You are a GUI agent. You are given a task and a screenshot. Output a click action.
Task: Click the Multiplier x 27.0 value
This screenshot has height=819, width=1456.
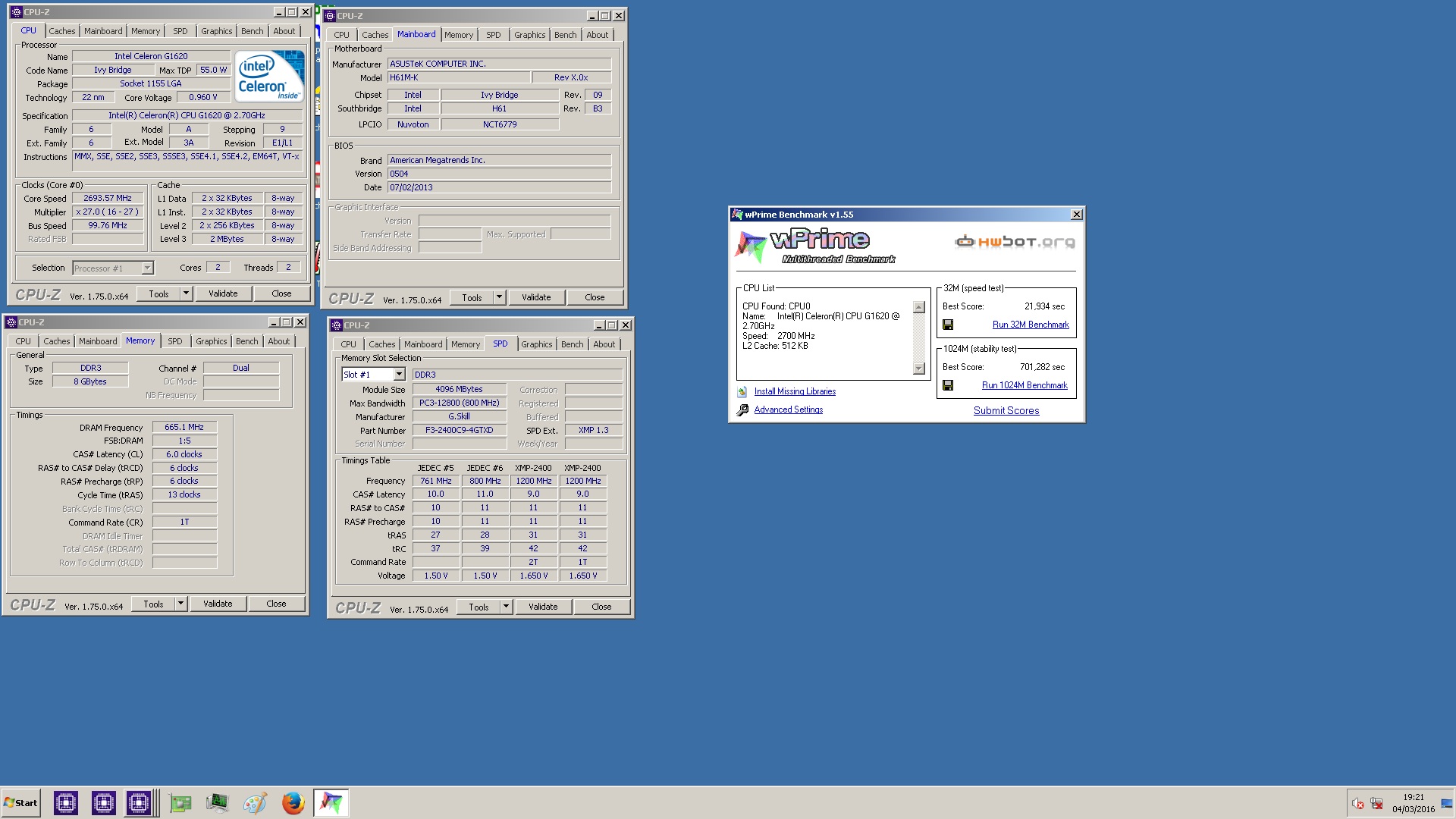[108, 212]
